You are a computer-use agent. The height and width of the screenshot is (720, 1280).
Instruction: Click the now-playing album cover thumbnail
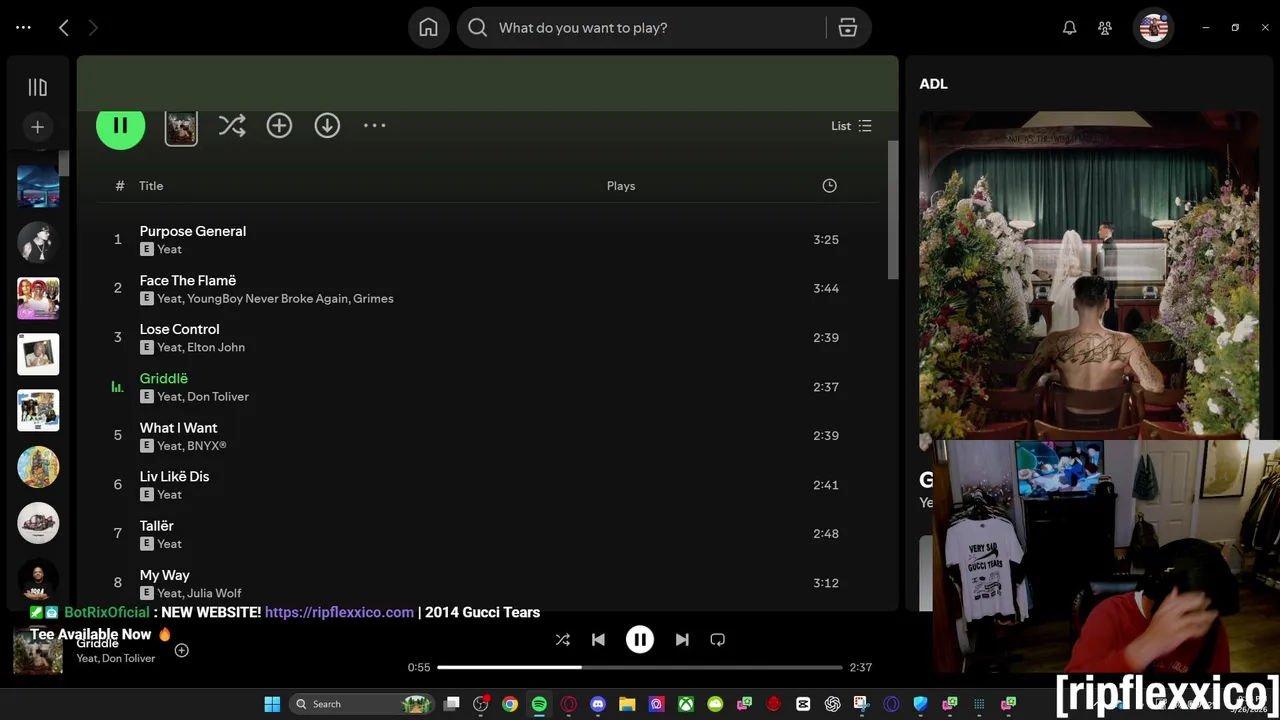click(38, 652)
